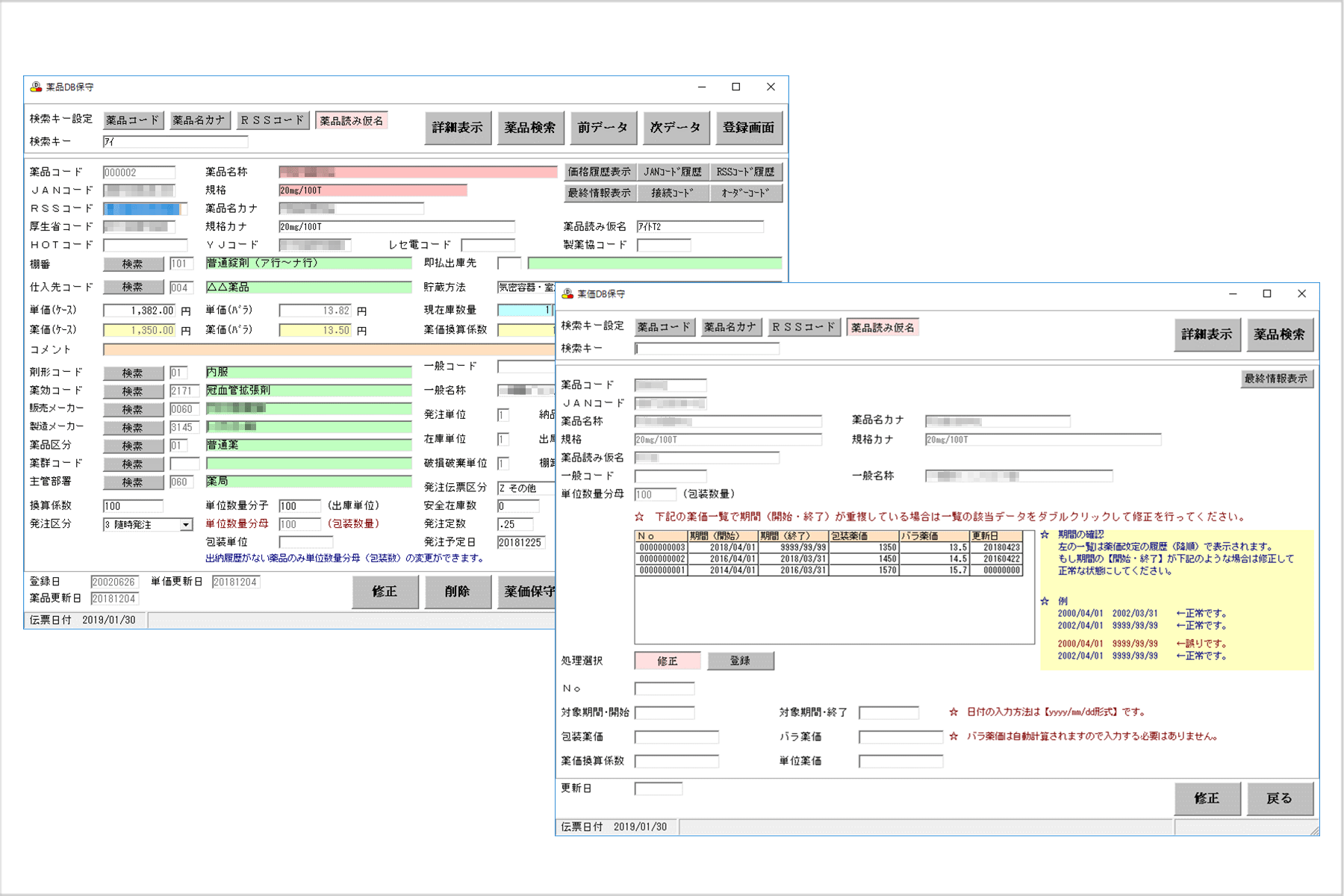
Task: Choose 登録 under 処理選択
Action: 740,661
